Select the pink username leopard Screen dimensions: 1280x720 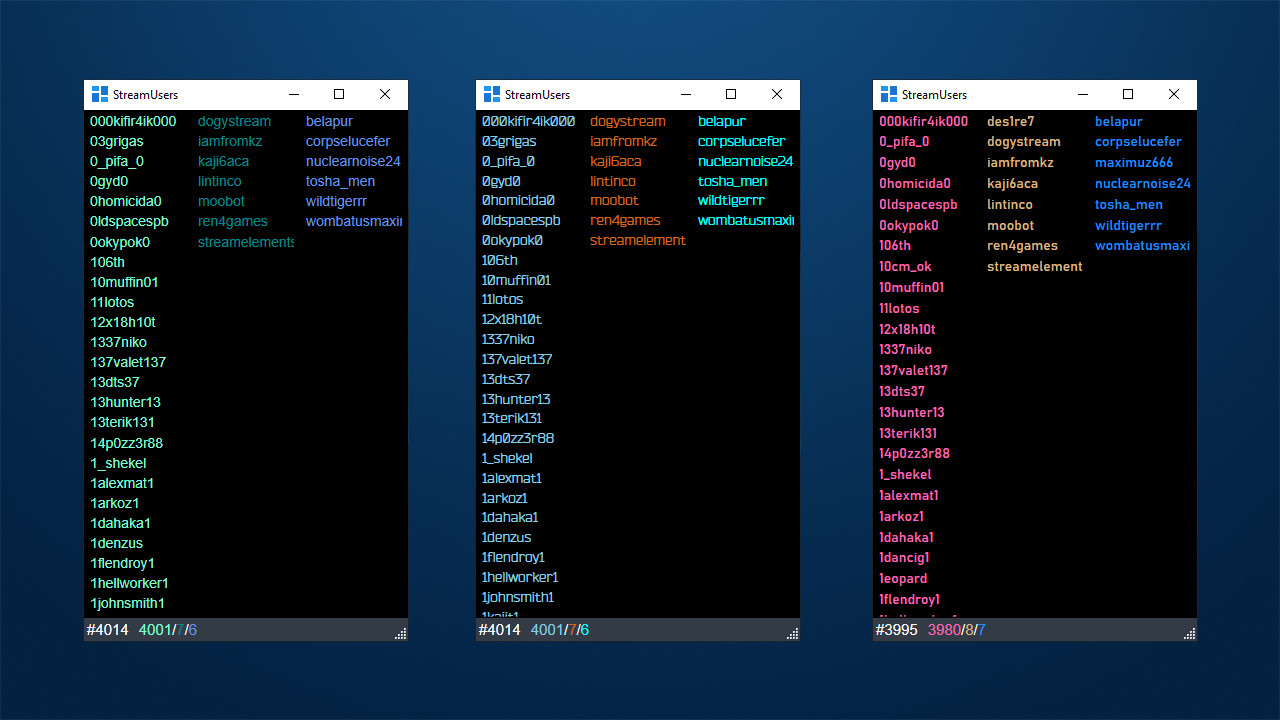click(903, 579)
